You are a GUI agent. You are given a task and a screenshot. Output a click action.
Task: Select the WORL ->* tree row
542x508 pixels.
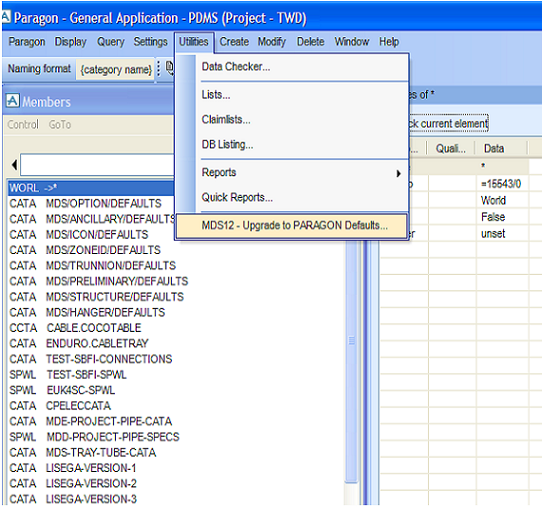click(x=91, y=188)
